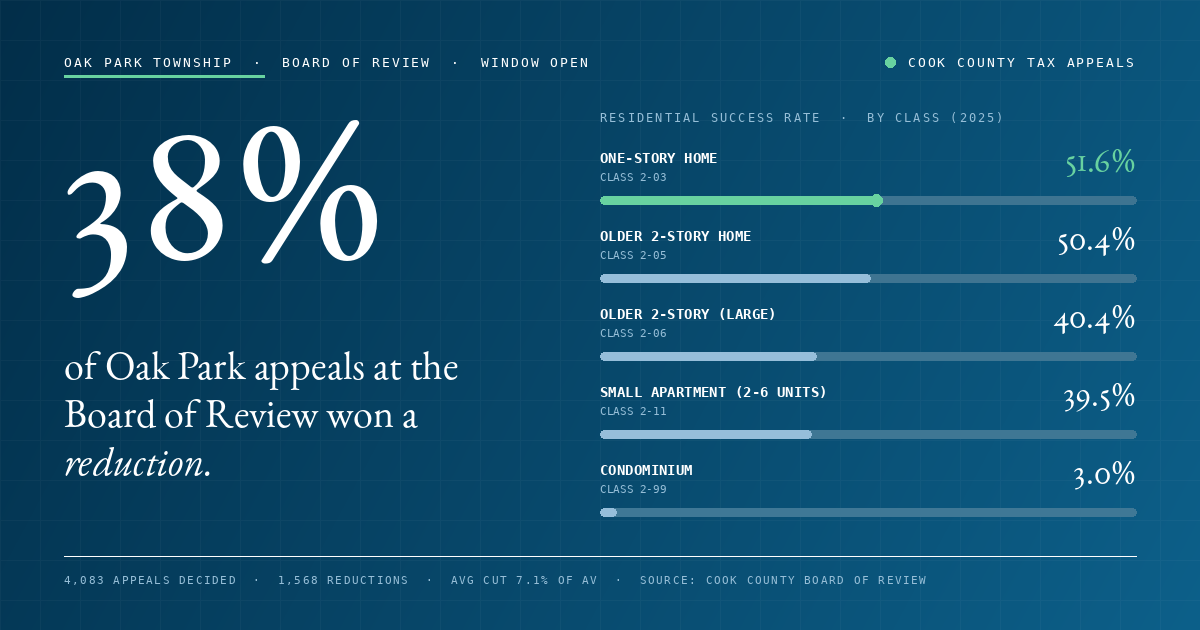Open the Board of Review tab
Image resolution: width=1200 pixels, height=630 pixels.
(x=356, y=63)
